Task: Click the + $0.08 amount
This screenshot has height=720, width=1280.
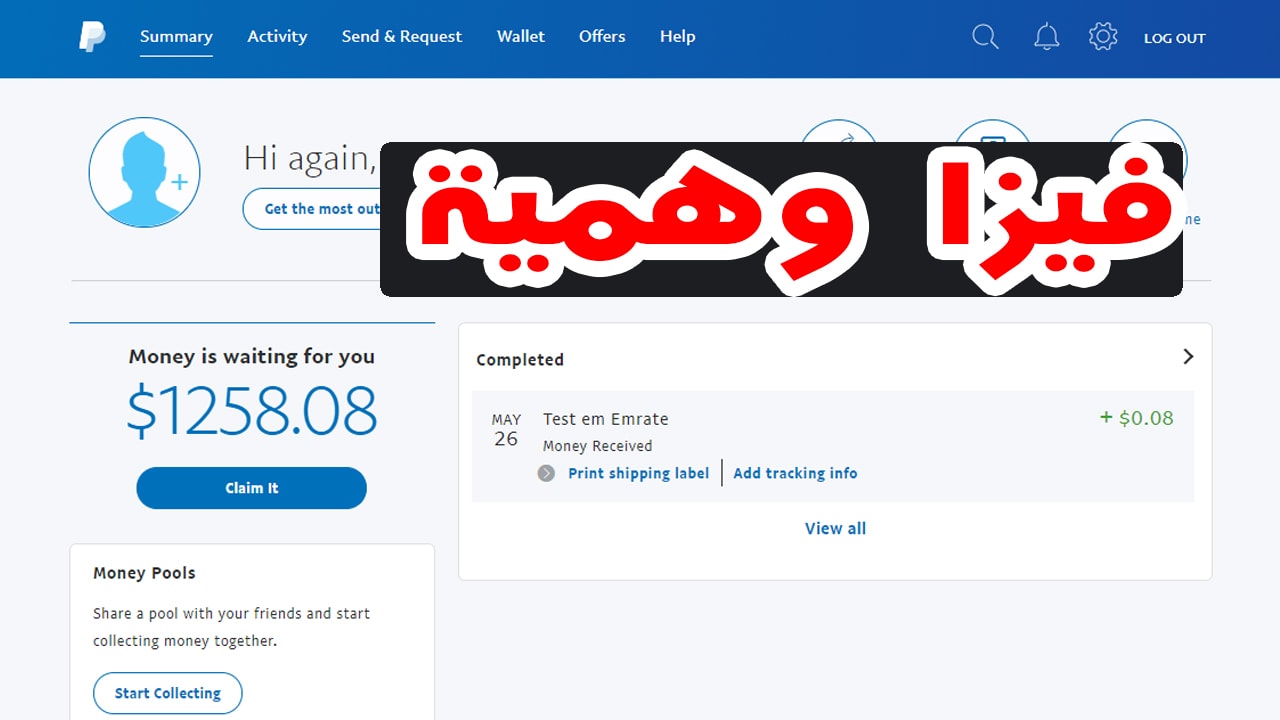Action: [1137, 418]
